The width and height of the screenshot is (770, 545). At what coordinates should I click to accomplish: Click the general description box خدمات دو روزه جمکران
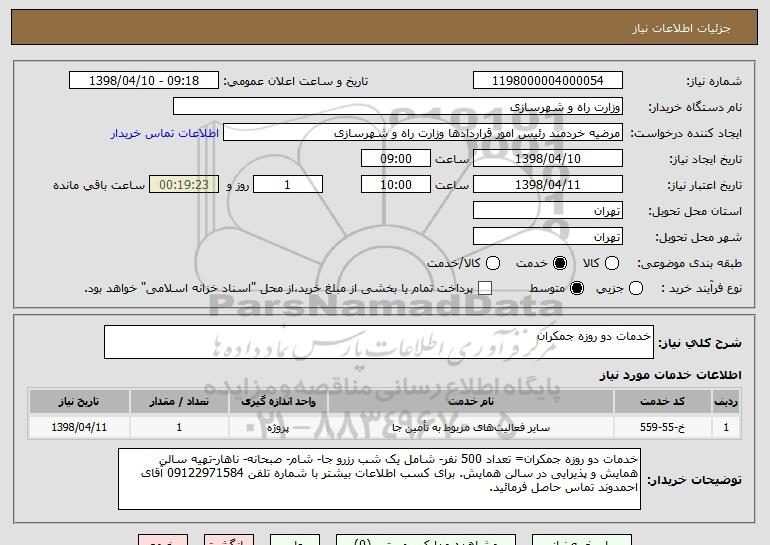coord(379,342)
